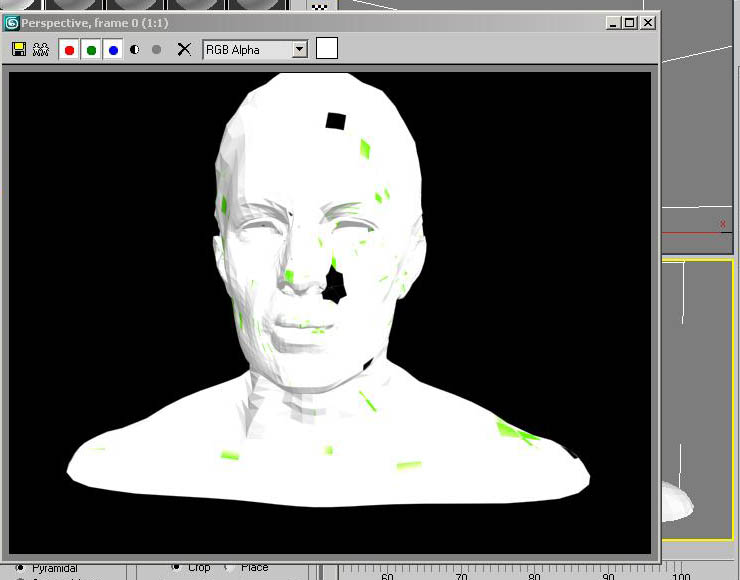Clear the rendered image with X
This screenshot has width=740, height=580.
coord(184,49)
